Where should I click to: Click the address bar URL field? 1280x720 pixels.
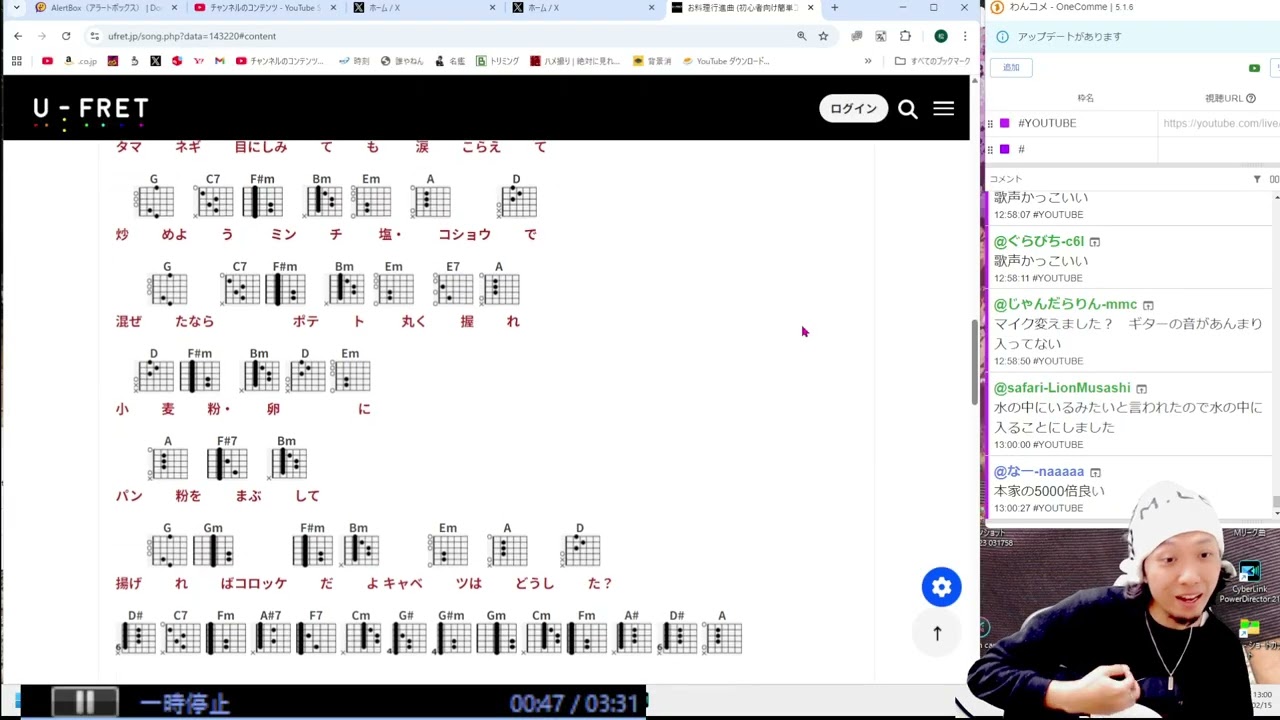point(440,36)
